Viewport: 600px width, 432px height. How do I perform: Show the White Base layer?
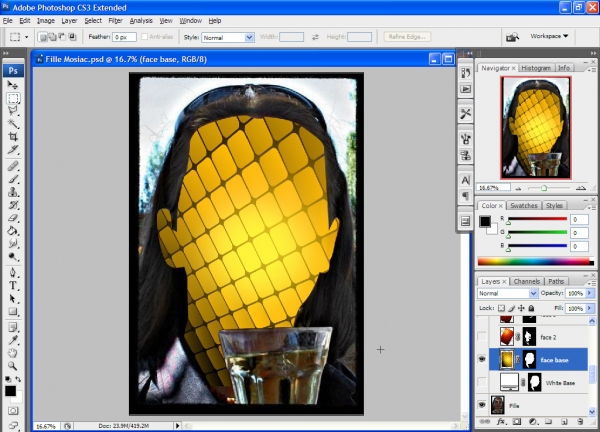tap(482, 382)
